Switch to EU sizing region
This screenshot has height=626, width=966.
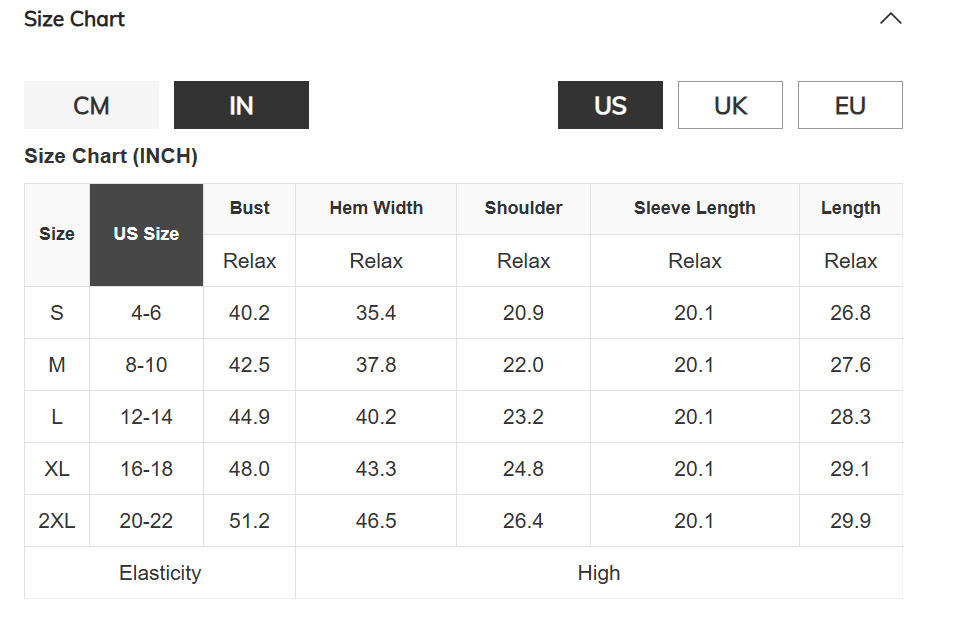pos(850,105)
